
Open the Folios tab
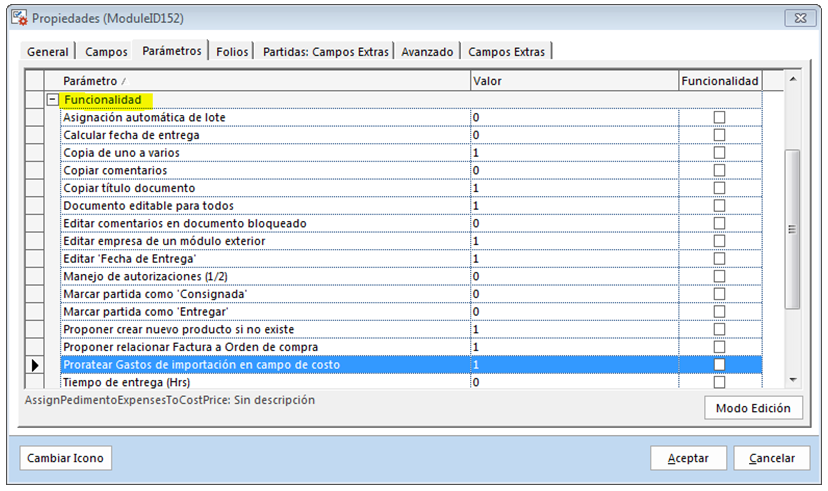pyautogui.click(x=230, y=52)
